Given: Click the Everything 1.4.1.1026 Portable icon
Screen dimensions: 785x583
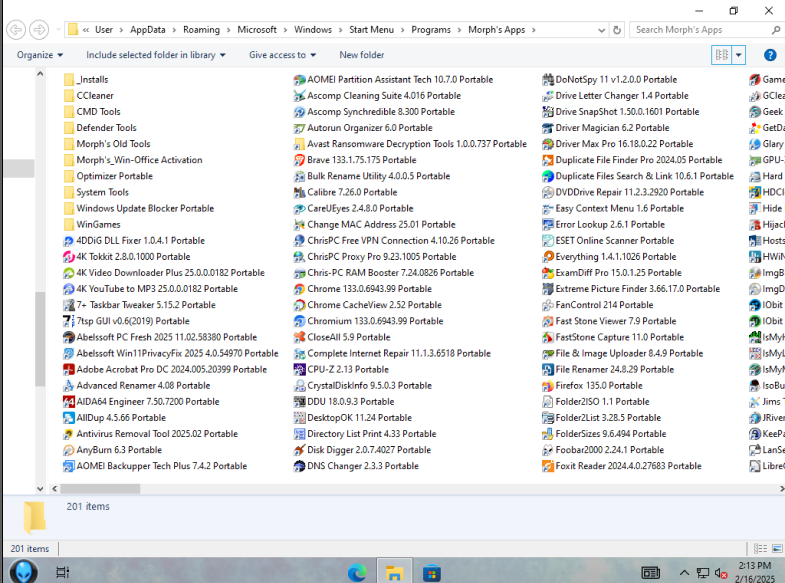Looking at the screenshot, I should pyautogui.click(x=548, y=257).
